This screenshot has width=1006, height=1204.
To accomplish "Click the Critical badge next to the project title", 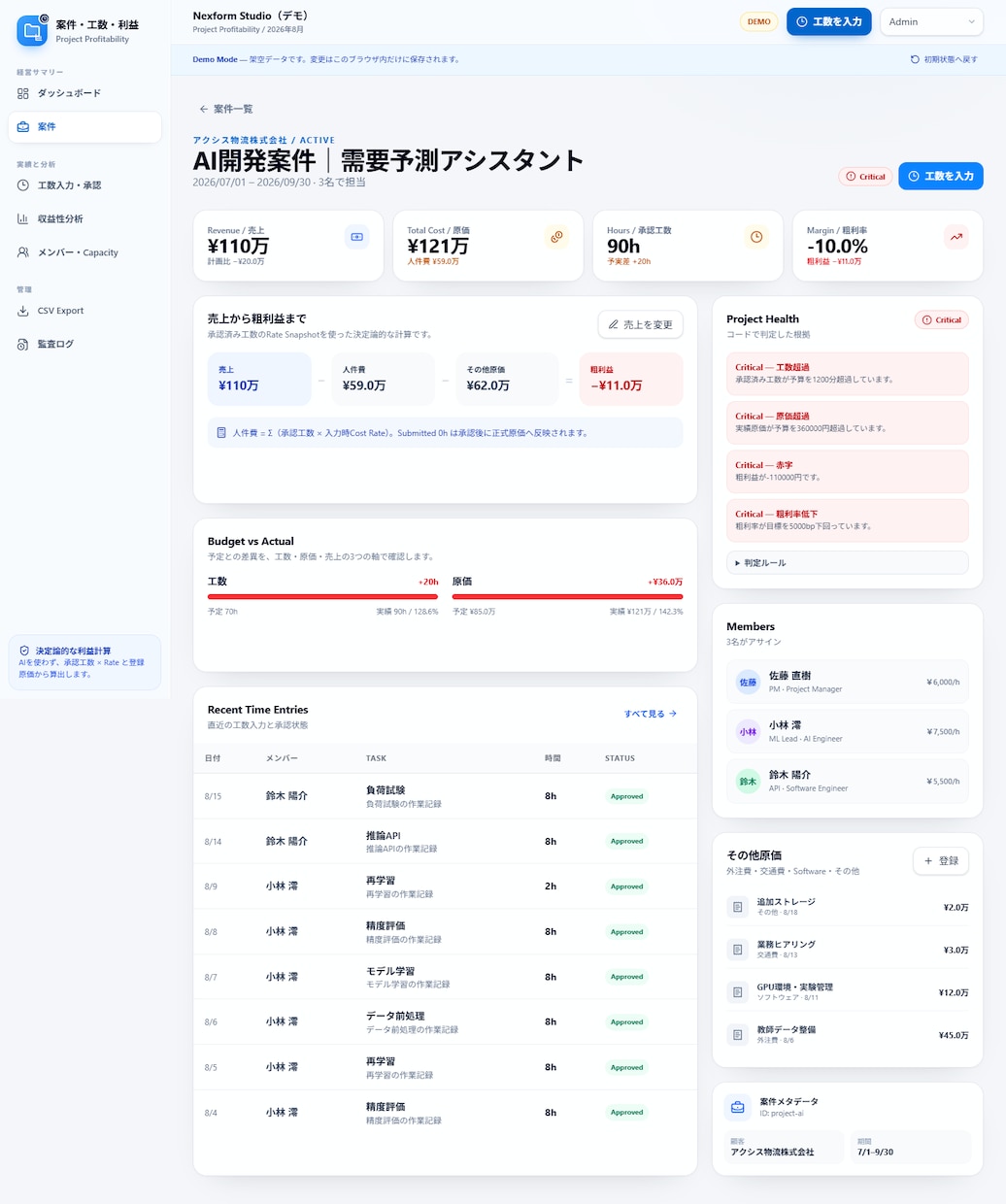I will click(865, 177).
